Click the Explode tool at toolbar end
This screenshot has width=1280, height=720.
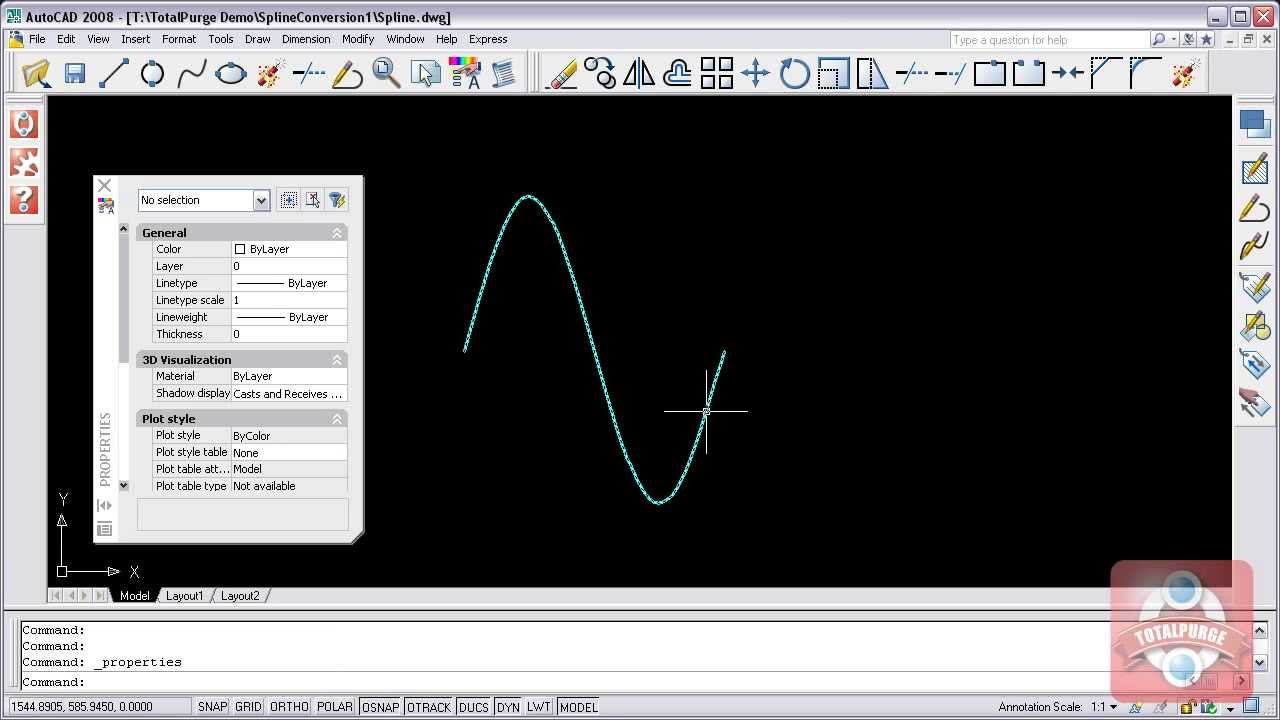click(x=1185, y=73)
